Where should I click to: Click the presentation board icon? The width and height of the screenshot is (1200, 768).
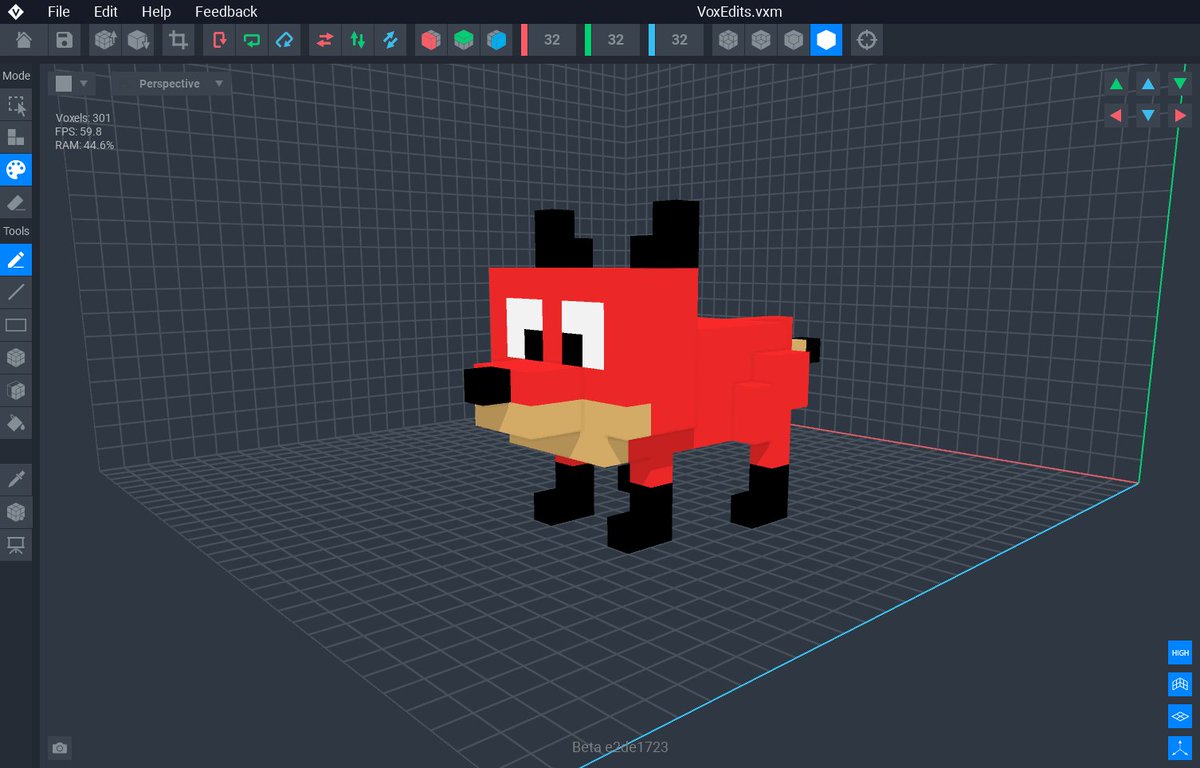point(16,545)
